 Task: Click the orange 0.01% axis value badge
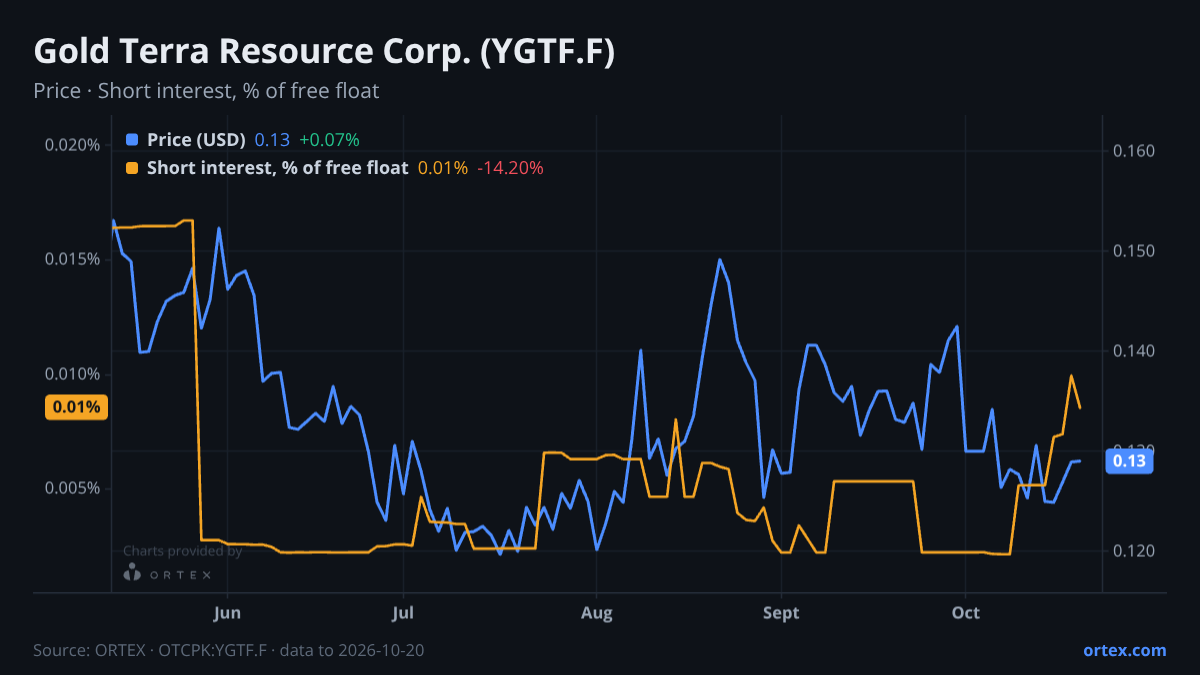[76, 407]
